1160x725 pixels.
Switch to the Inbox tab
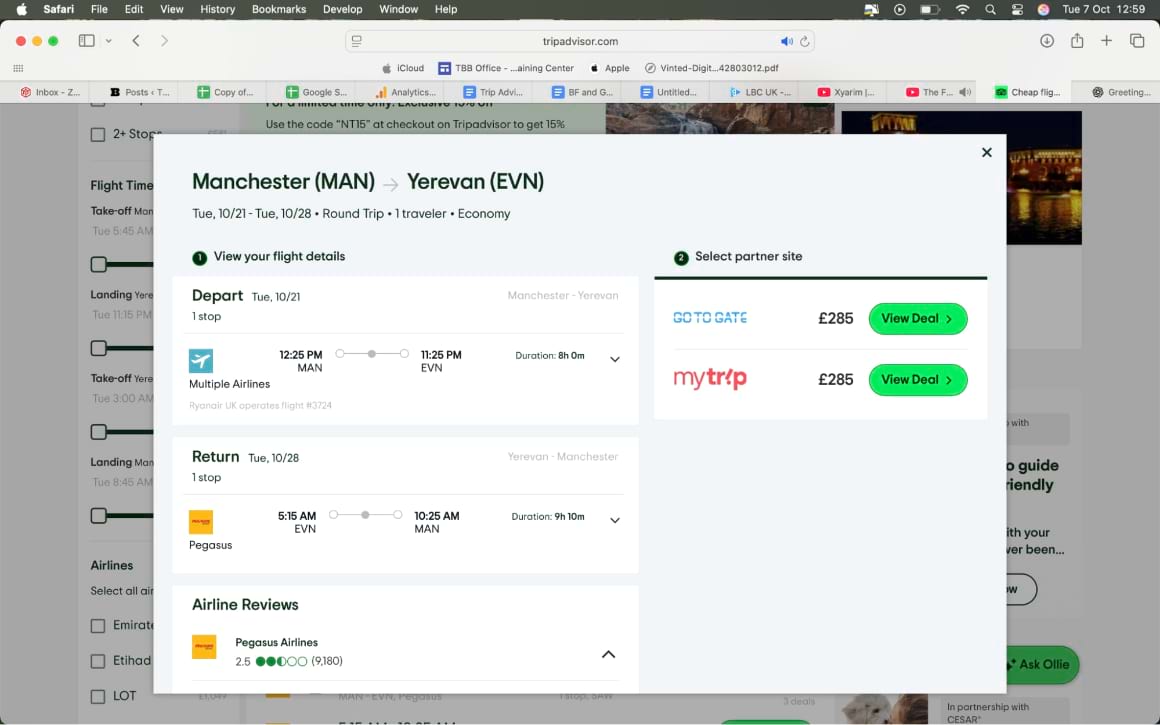[x=50, y=92]
